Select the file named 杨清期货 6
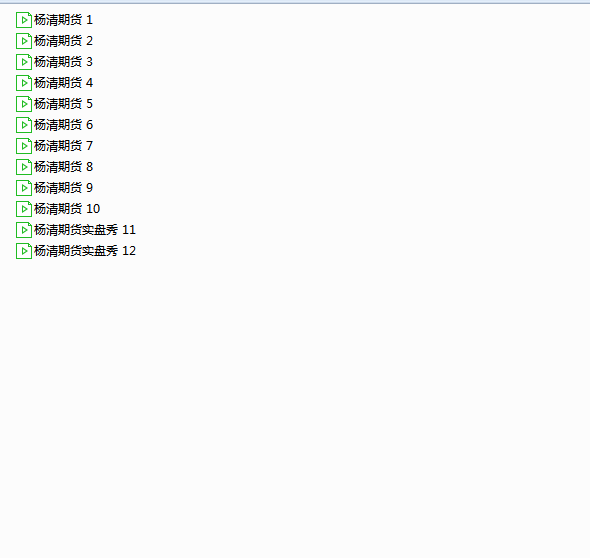Screen dimensions: 590x558 coord(55,125)
